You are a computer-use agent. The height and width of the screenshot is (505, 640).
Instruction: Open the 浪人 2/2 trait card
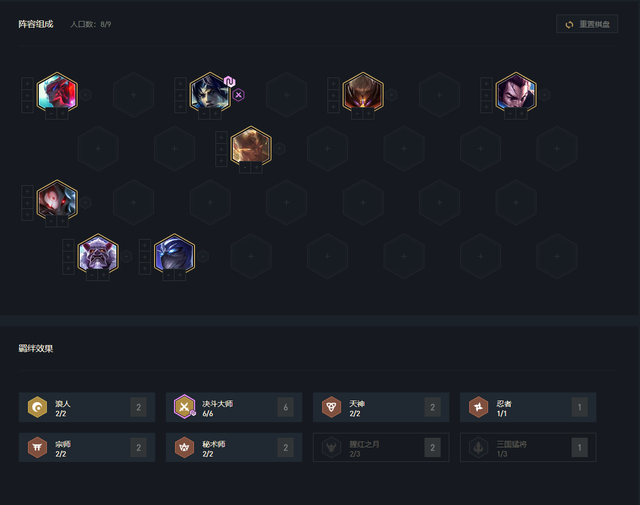[87, 407]
